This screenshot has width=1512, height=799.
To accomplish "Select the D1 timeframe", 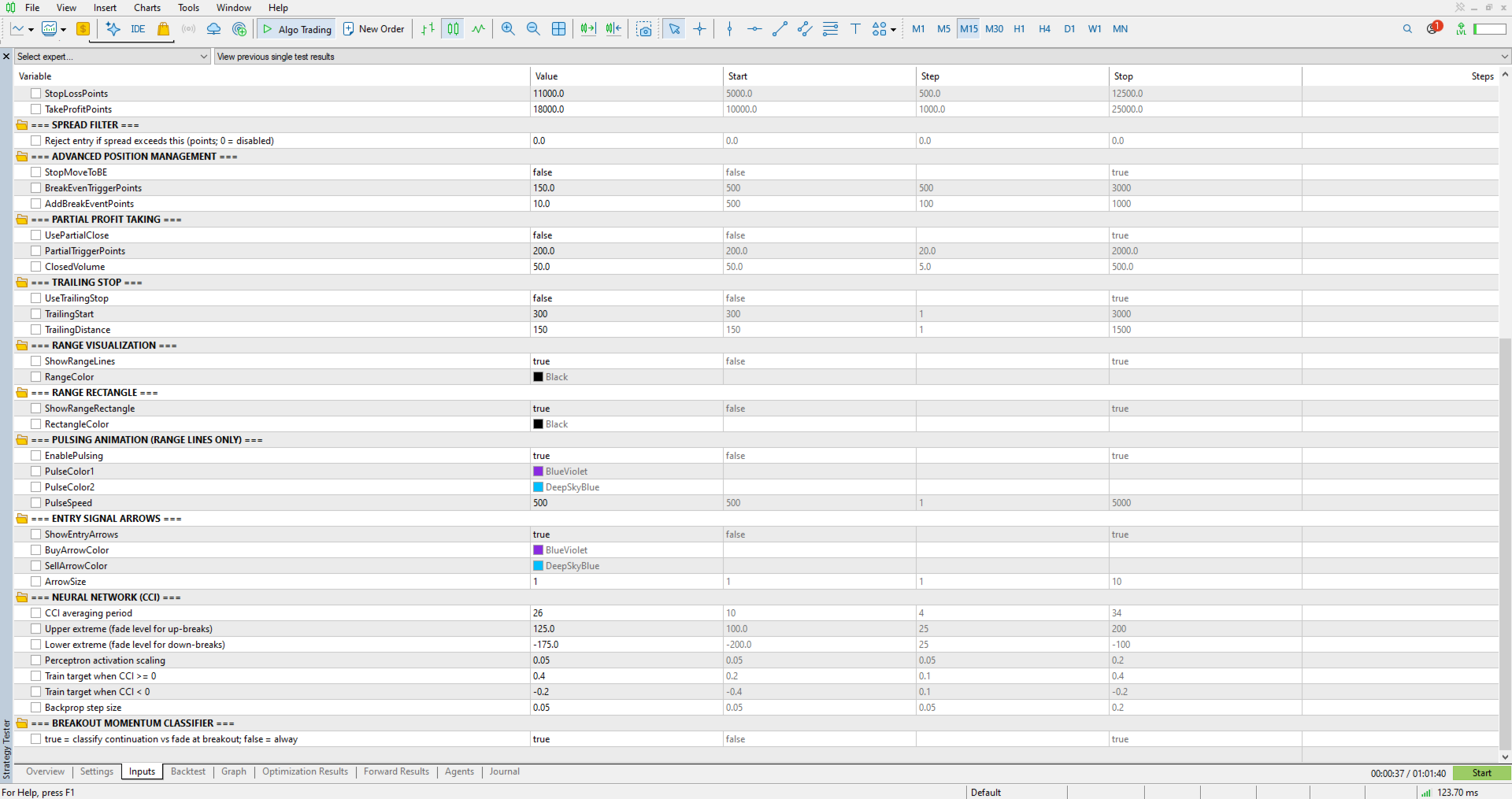I will (1069, 29).
